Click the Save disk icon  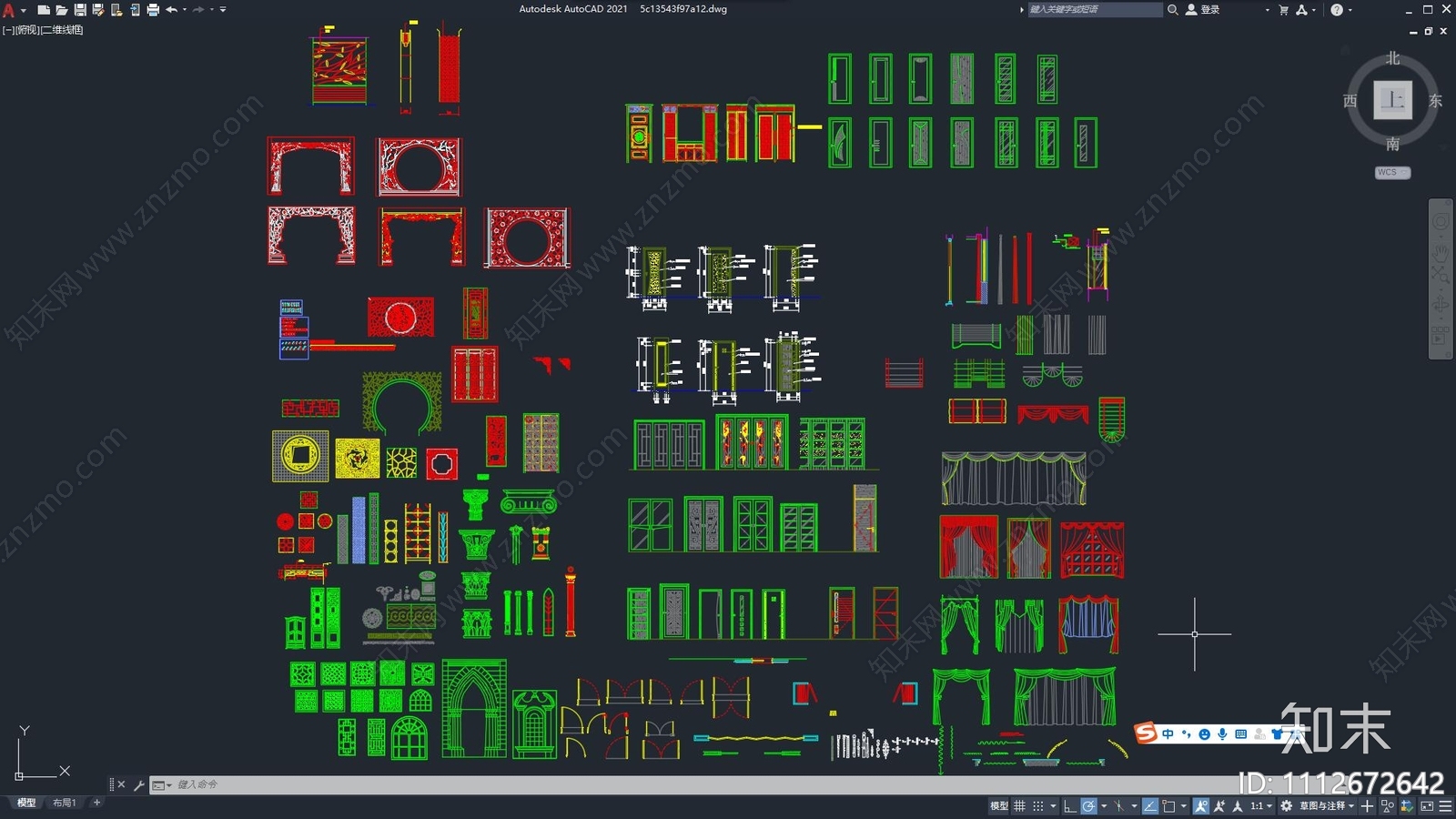(x=80, y=10)
